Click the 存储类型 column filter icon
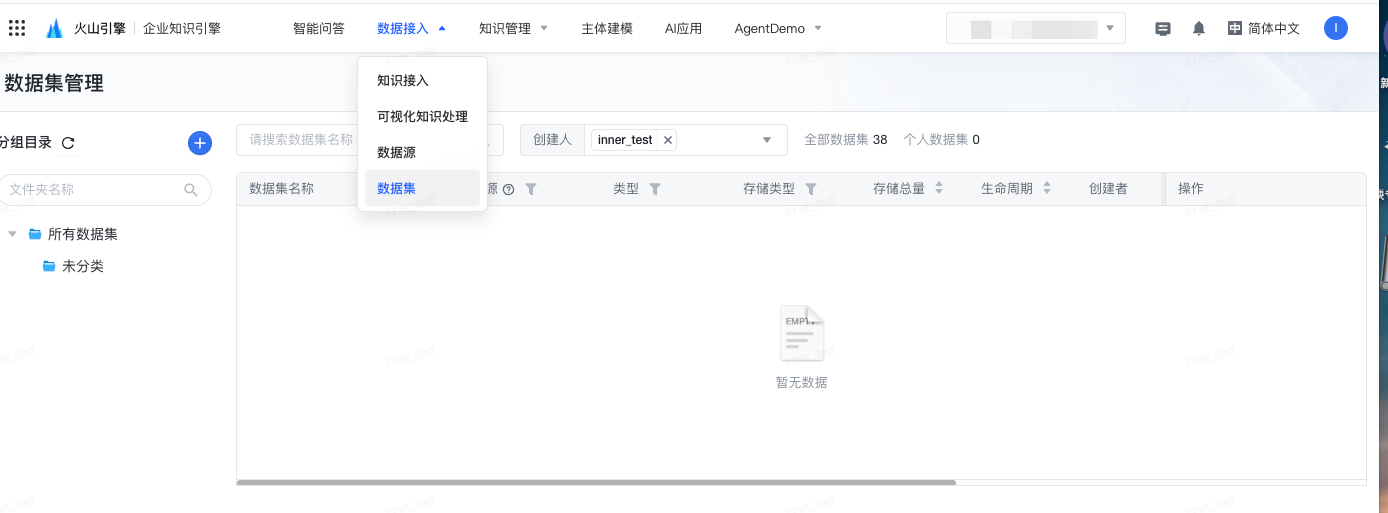The image size is (1388, 513). (811, 189)
